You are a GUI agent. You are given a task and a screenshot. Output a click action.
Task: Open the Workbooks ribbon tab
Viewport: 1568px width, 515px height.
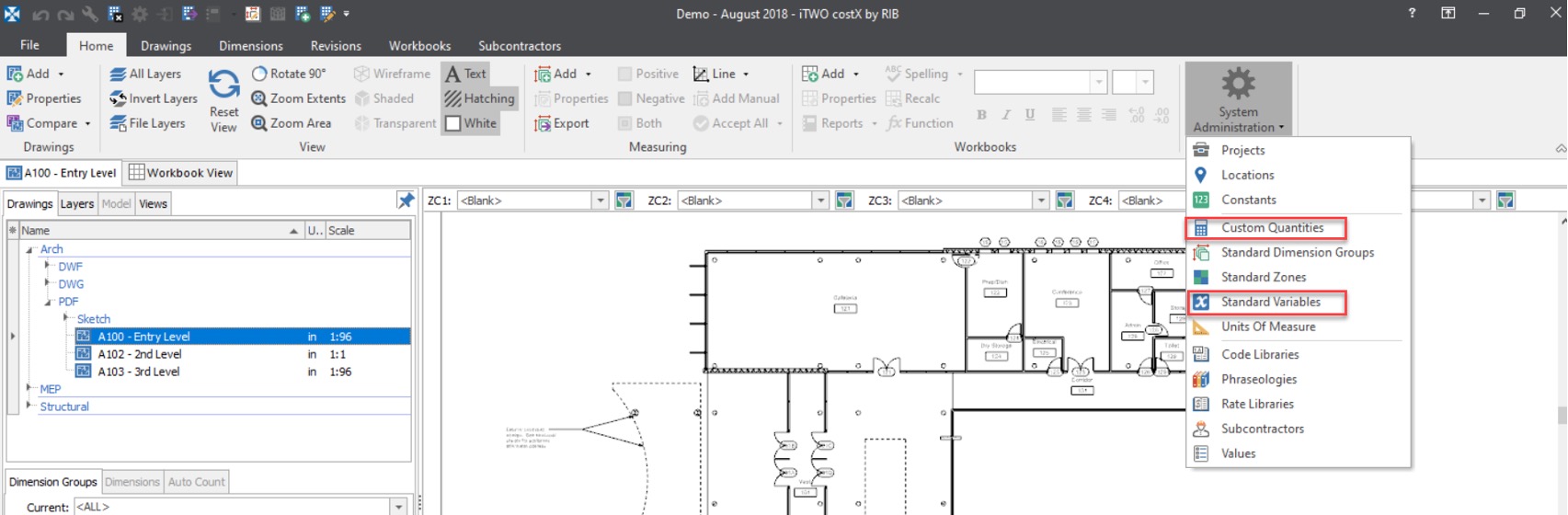click(419, 45)
